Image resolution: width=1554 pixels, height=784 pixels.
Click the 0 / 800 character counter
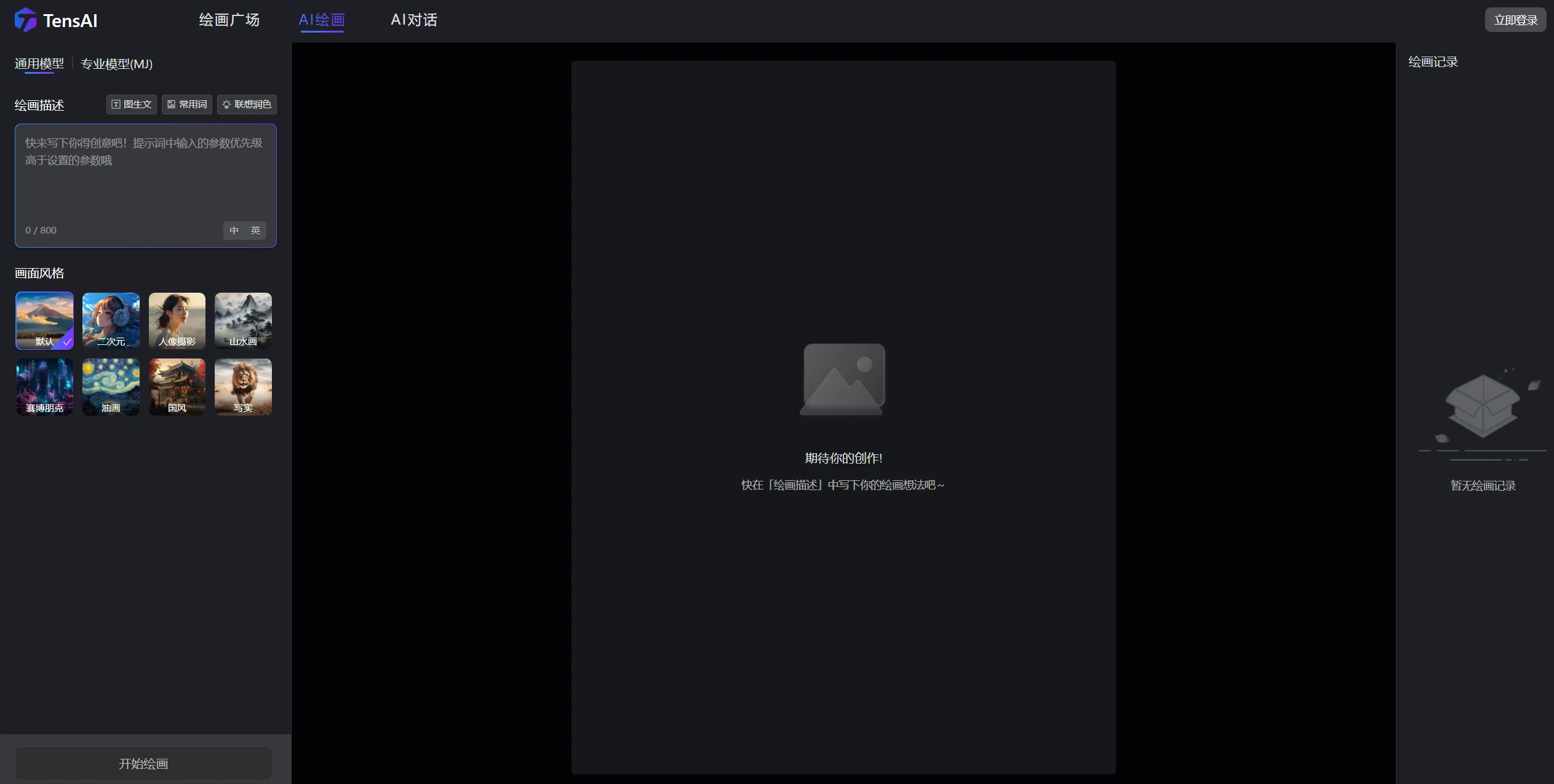(x=41, y=230)
